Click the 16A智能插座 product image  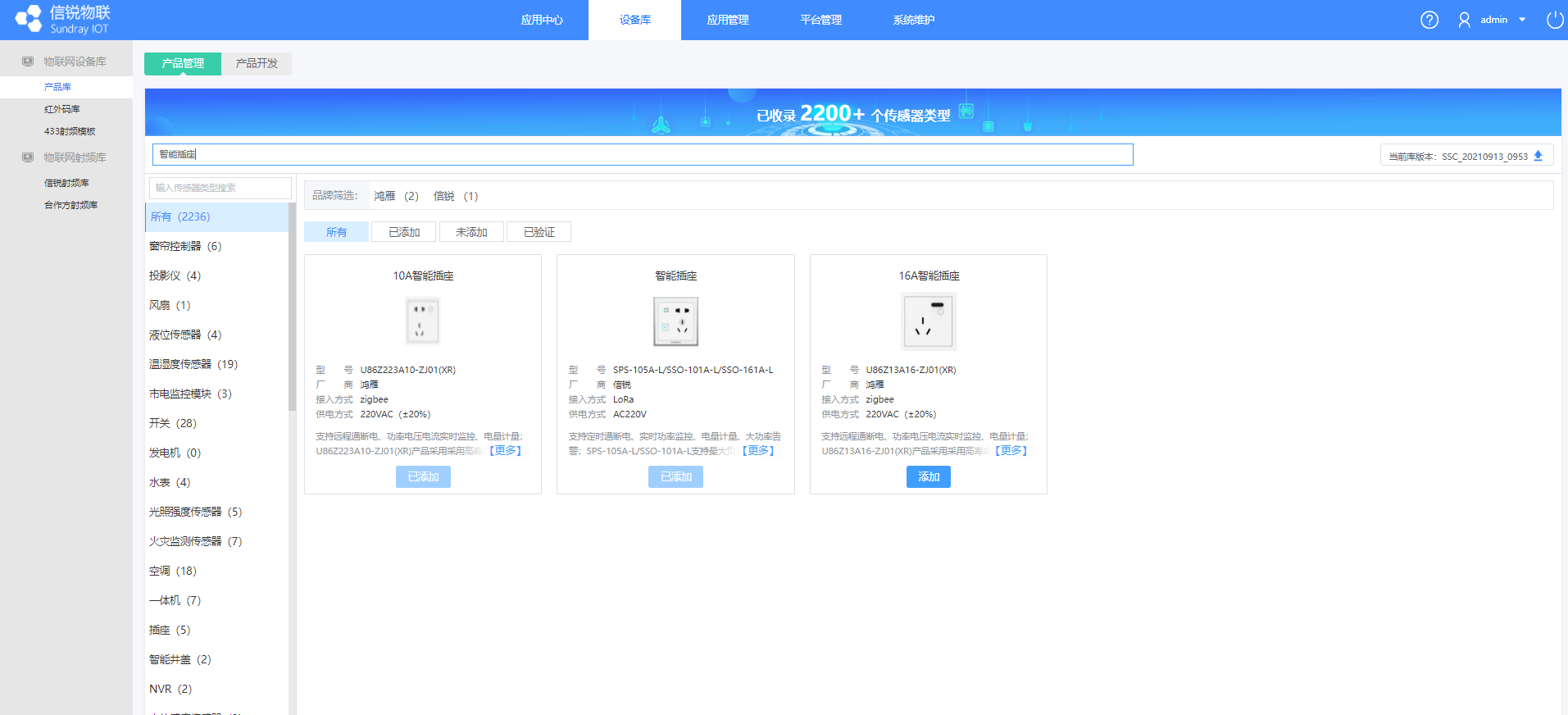coord(928,321)
